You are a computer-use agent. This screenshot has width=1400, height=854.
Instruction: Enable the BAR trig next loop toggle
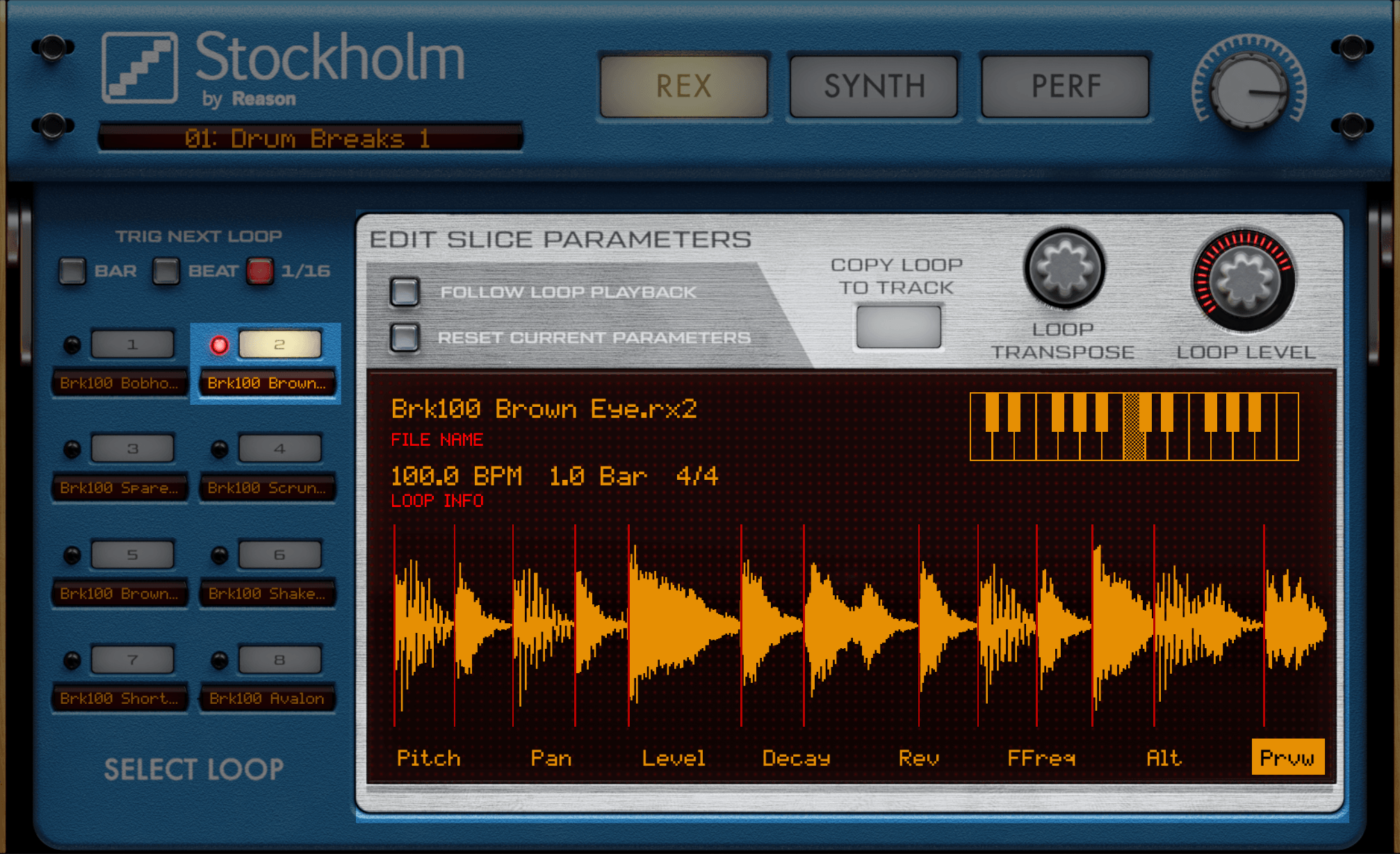[72, 271]
